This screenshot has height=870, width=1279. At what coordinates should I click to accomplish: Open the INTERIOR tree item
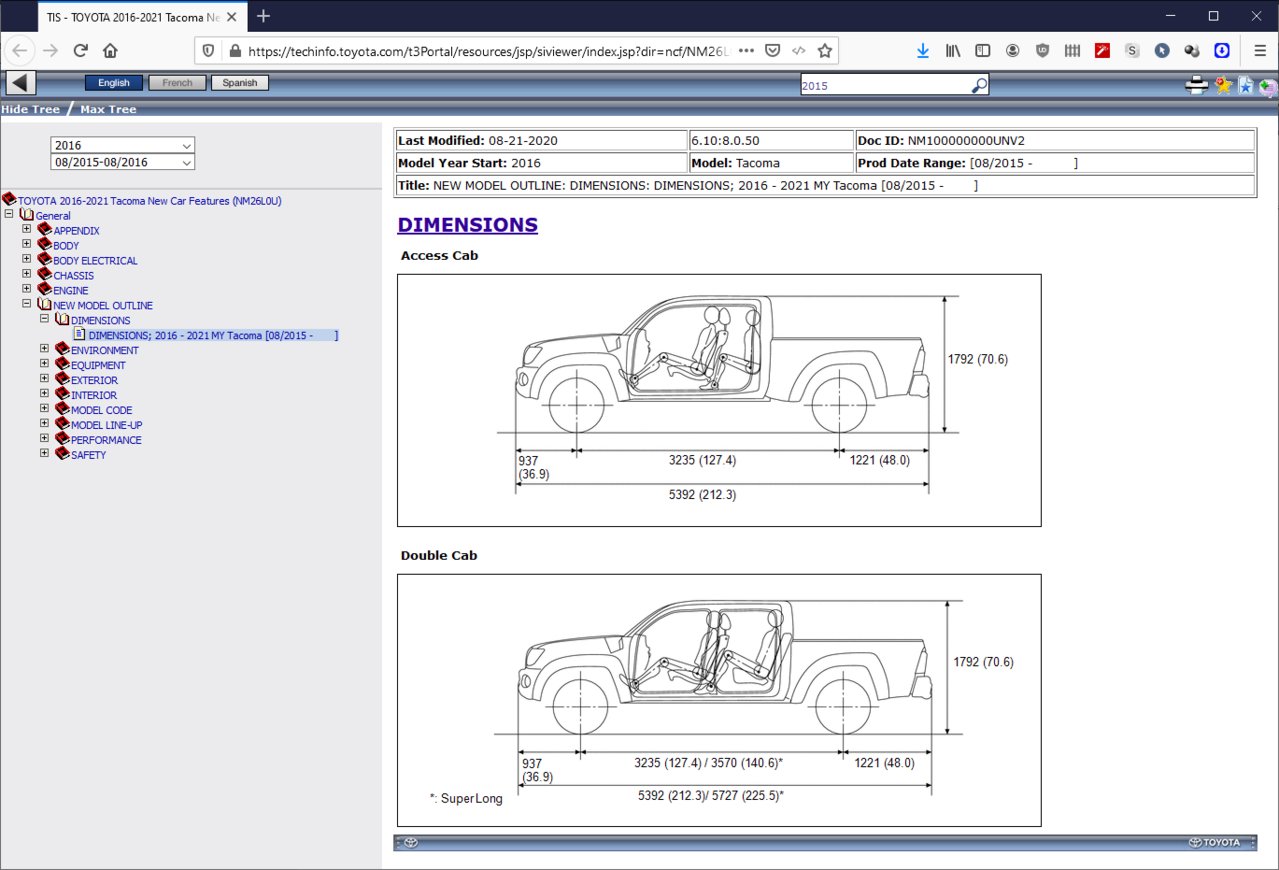click(94, 396)
